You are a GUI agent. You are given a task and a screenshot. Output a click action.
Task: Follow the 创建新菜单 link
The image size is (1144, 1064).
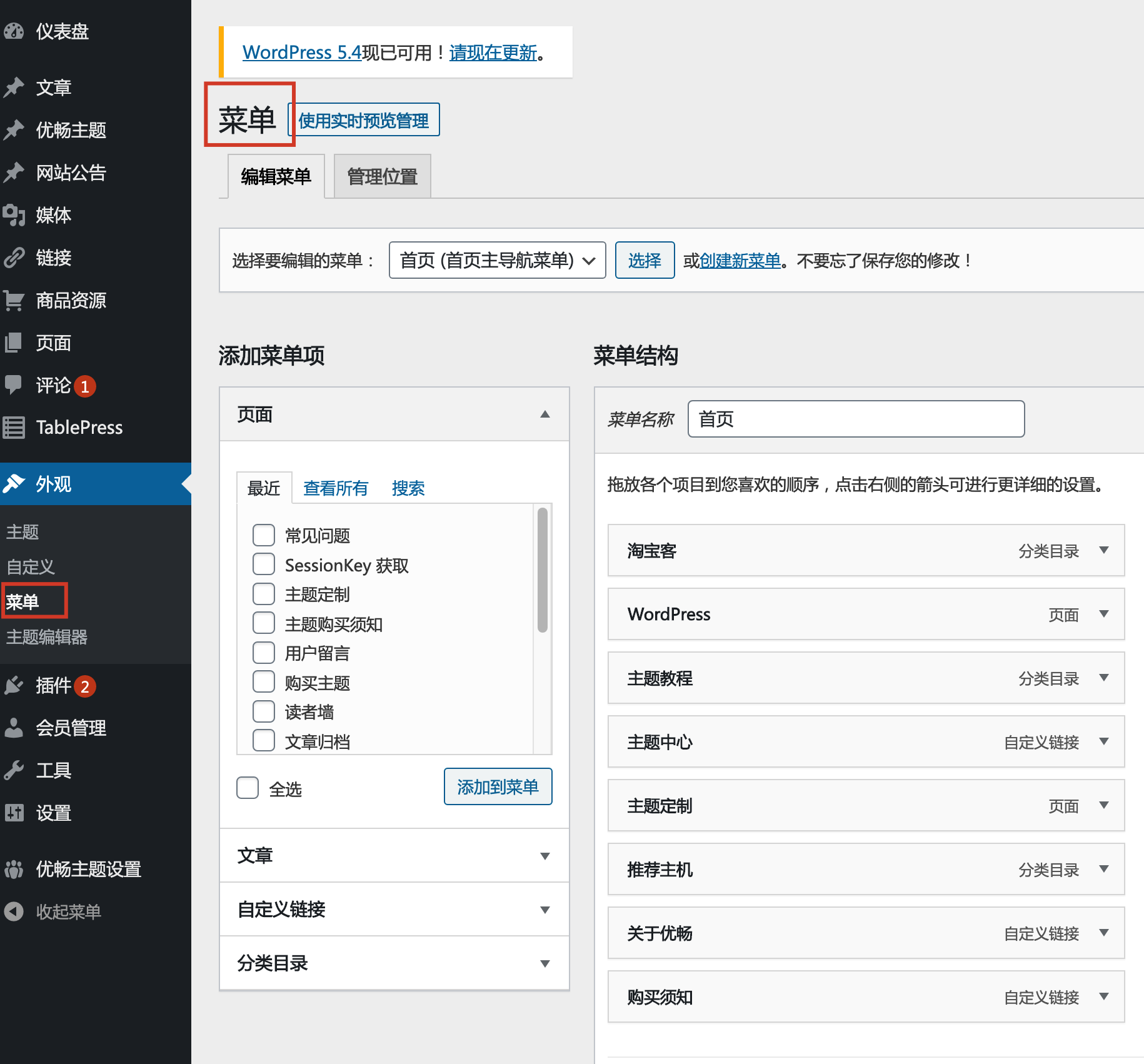740,261
